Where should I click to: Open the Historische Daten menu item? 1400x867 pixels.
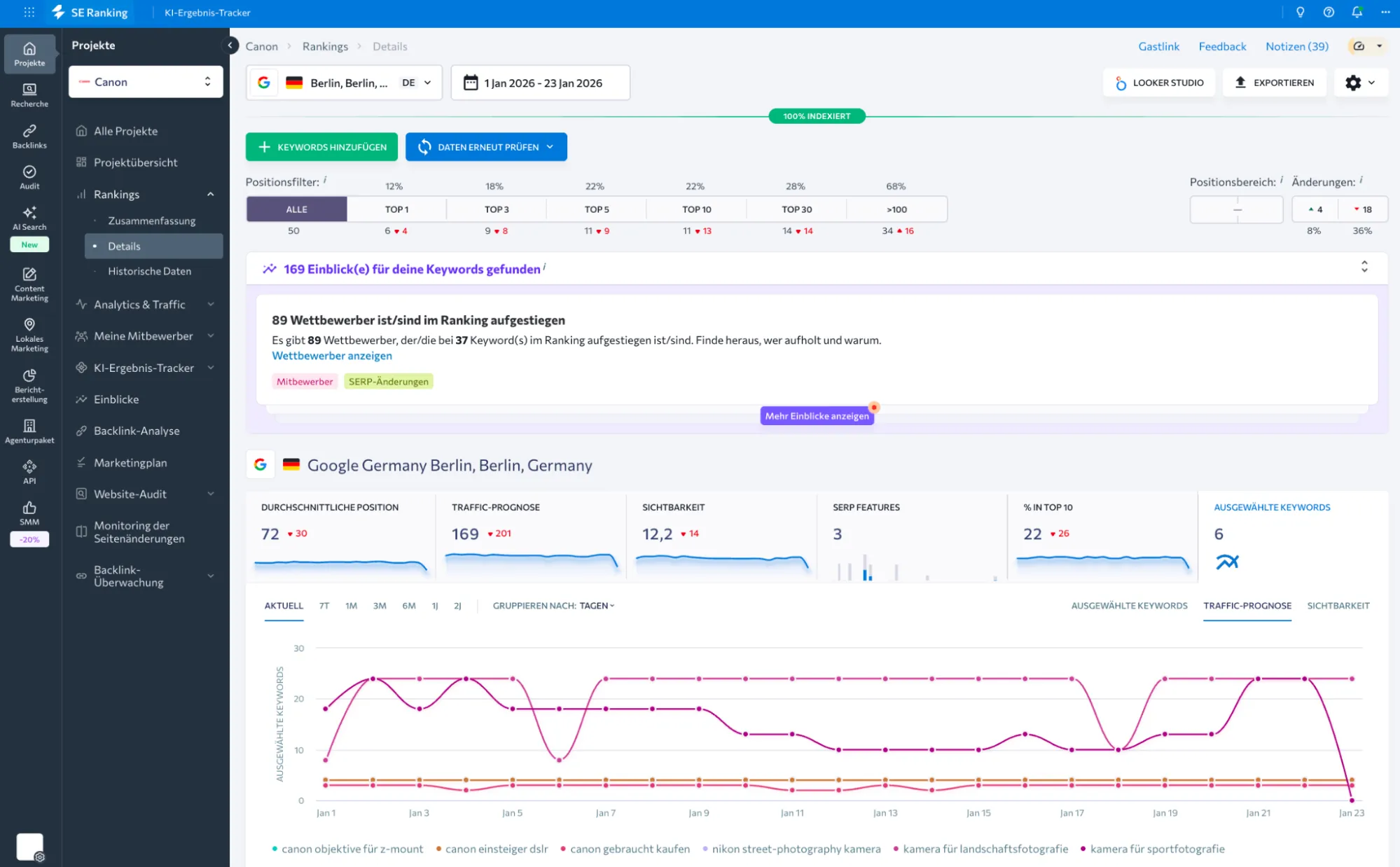(x=149, y=271)
